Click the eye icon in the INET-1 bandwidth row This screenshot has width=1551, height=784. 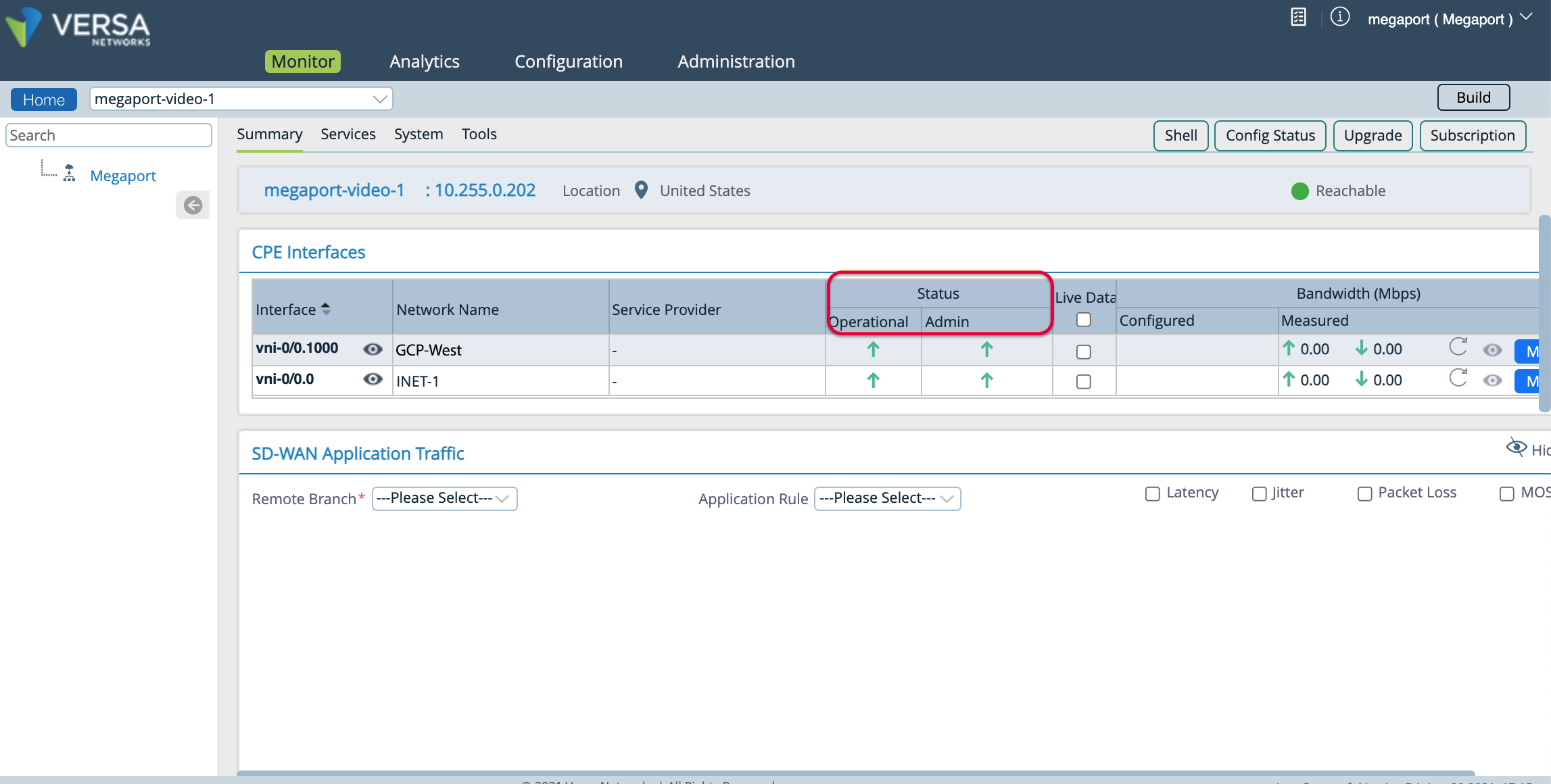[x=1493, y=381]
